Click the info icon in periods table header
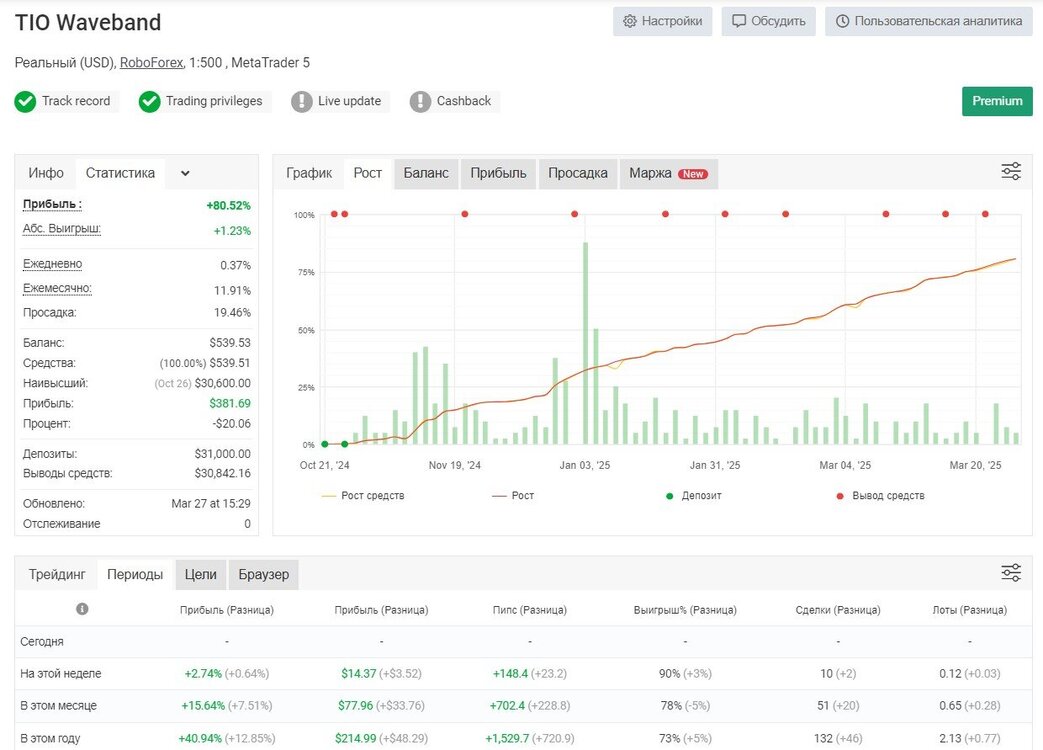Screen dimensions: 1043x750 coord(82,609)
